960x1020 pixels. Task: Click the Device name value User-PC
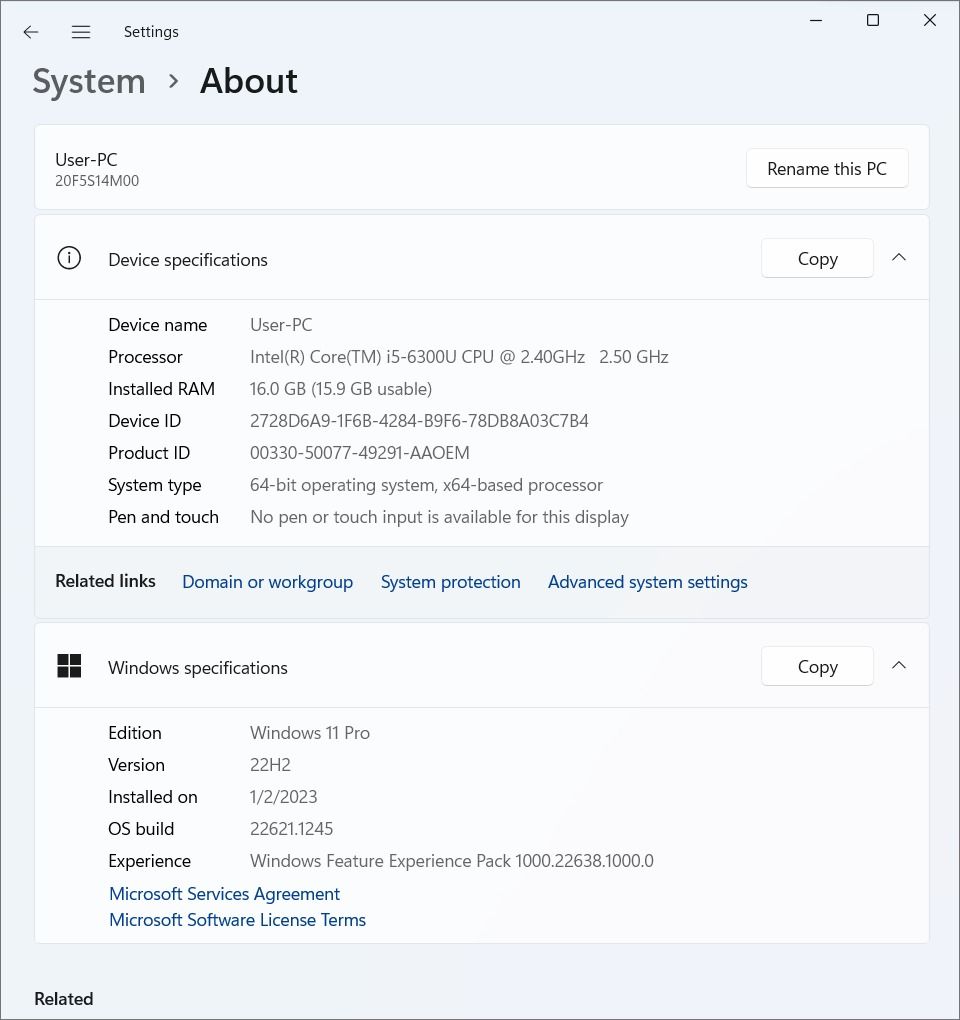(x=281, y=325)
